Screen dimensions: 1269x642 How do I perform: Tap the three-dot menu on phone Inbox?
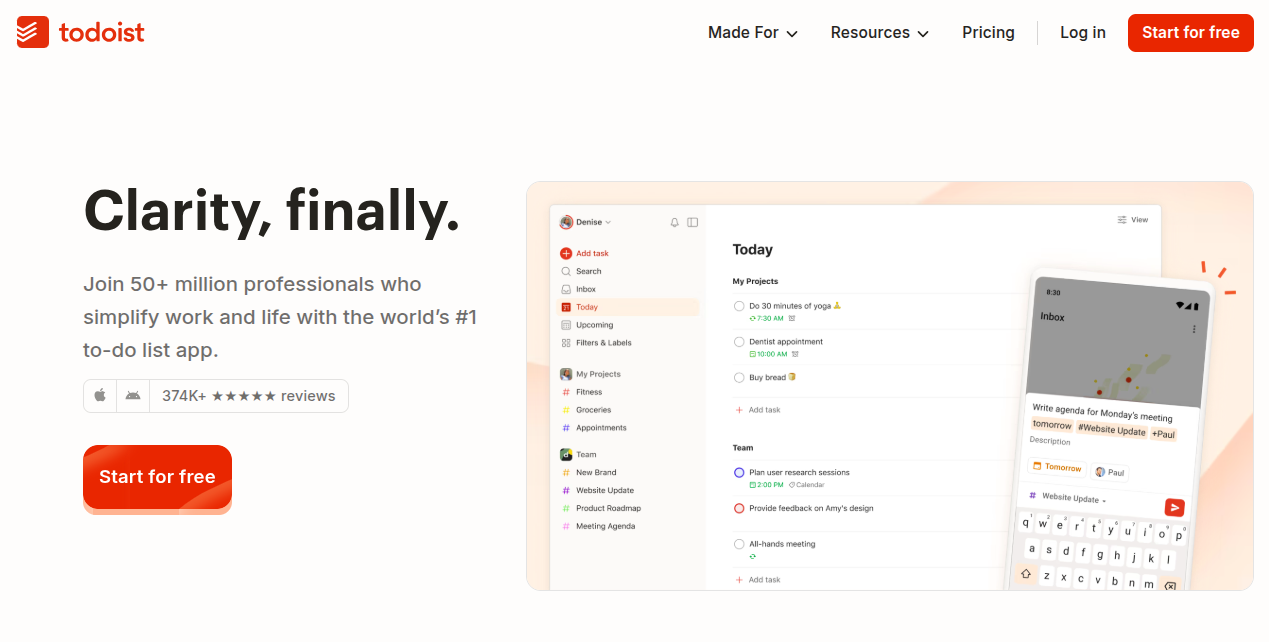pos(1193,329)
